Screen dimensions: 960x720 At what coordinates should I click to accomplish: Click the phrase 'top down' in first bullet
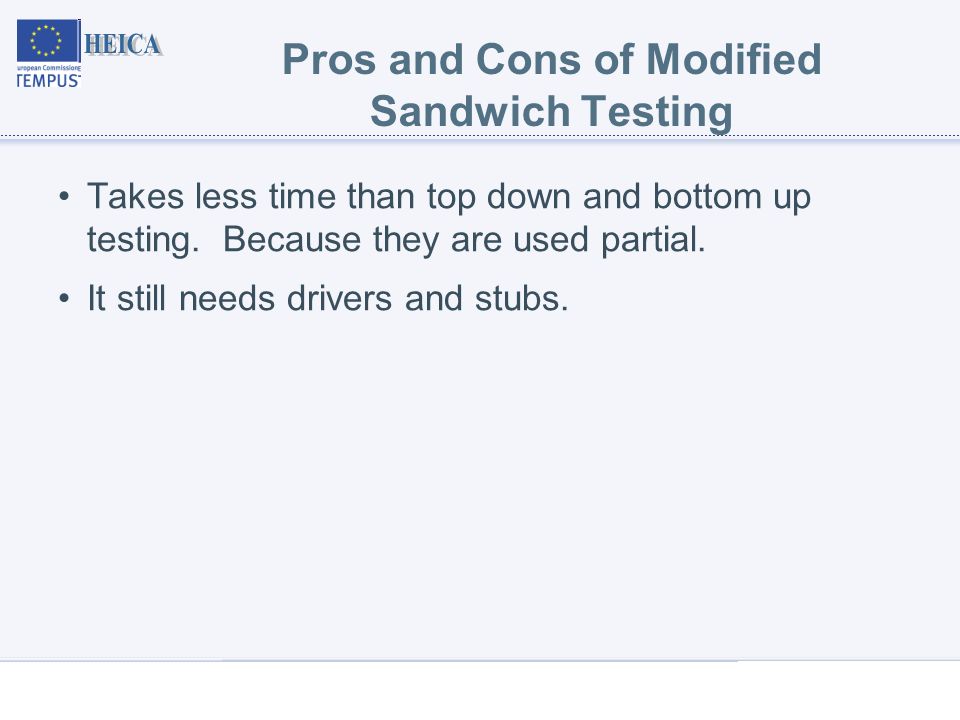point(499,197)
